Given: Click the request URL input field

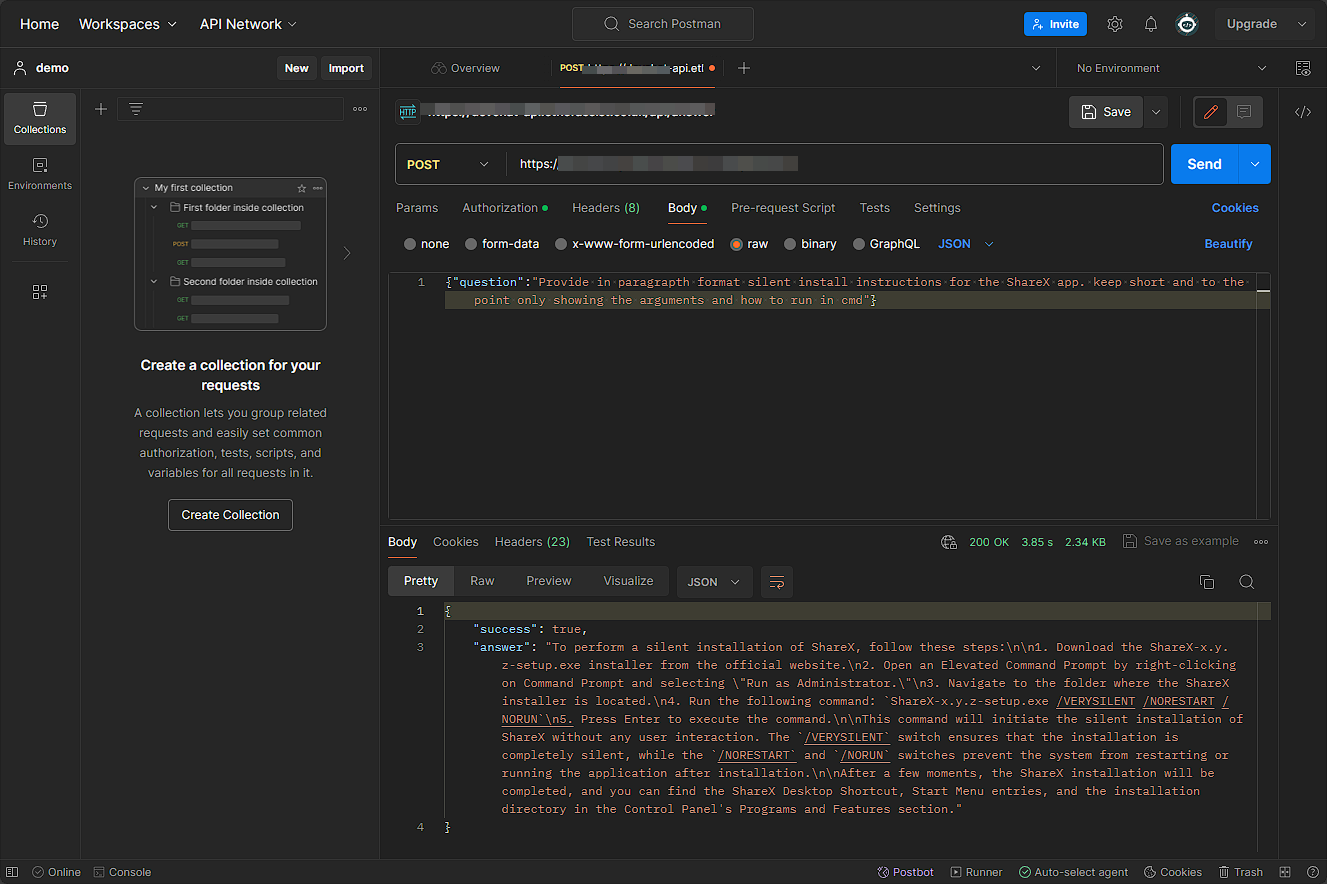Looking at the screenshot, I should point(835,164).
